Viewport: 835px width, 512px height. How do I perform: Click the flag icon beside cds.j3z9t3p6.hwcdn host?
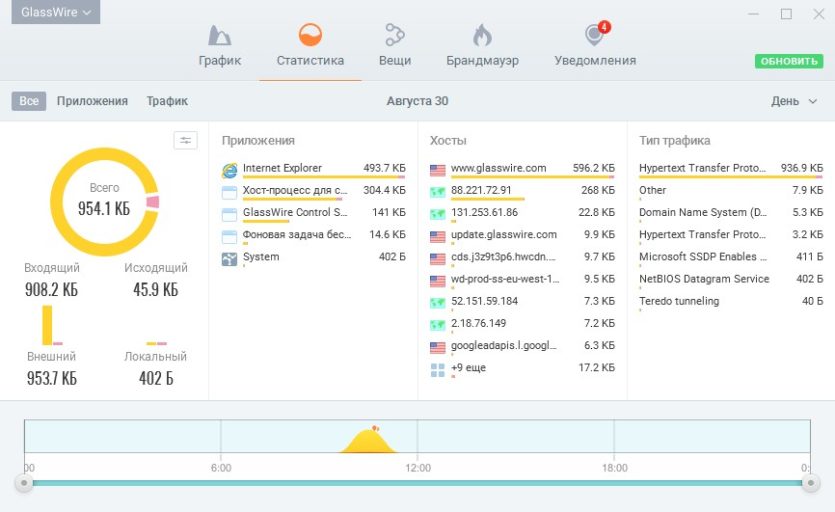click(x=438, y=259)
